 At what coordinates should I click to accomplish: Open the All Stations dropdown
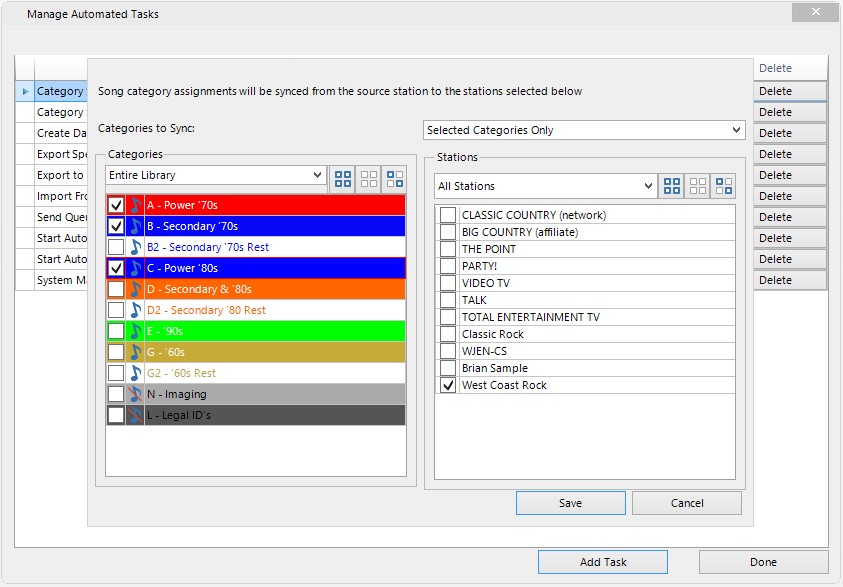click(545, 185)
